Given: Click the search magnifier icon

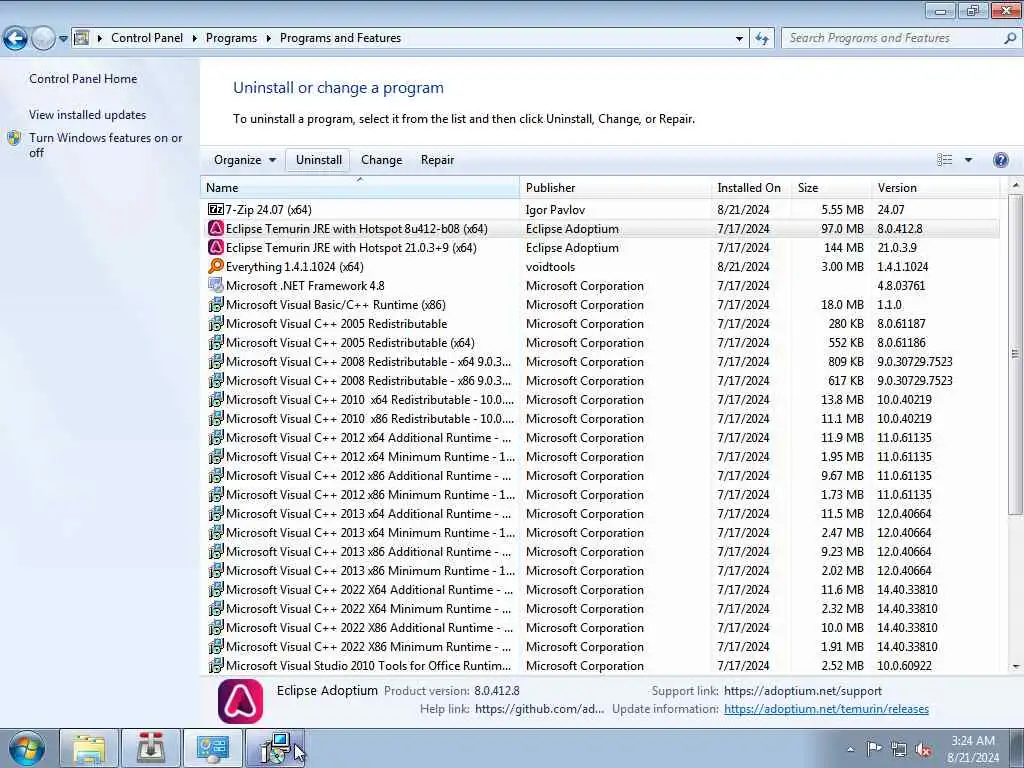Looking at the screenshot, I should [x=1010, y=39].
